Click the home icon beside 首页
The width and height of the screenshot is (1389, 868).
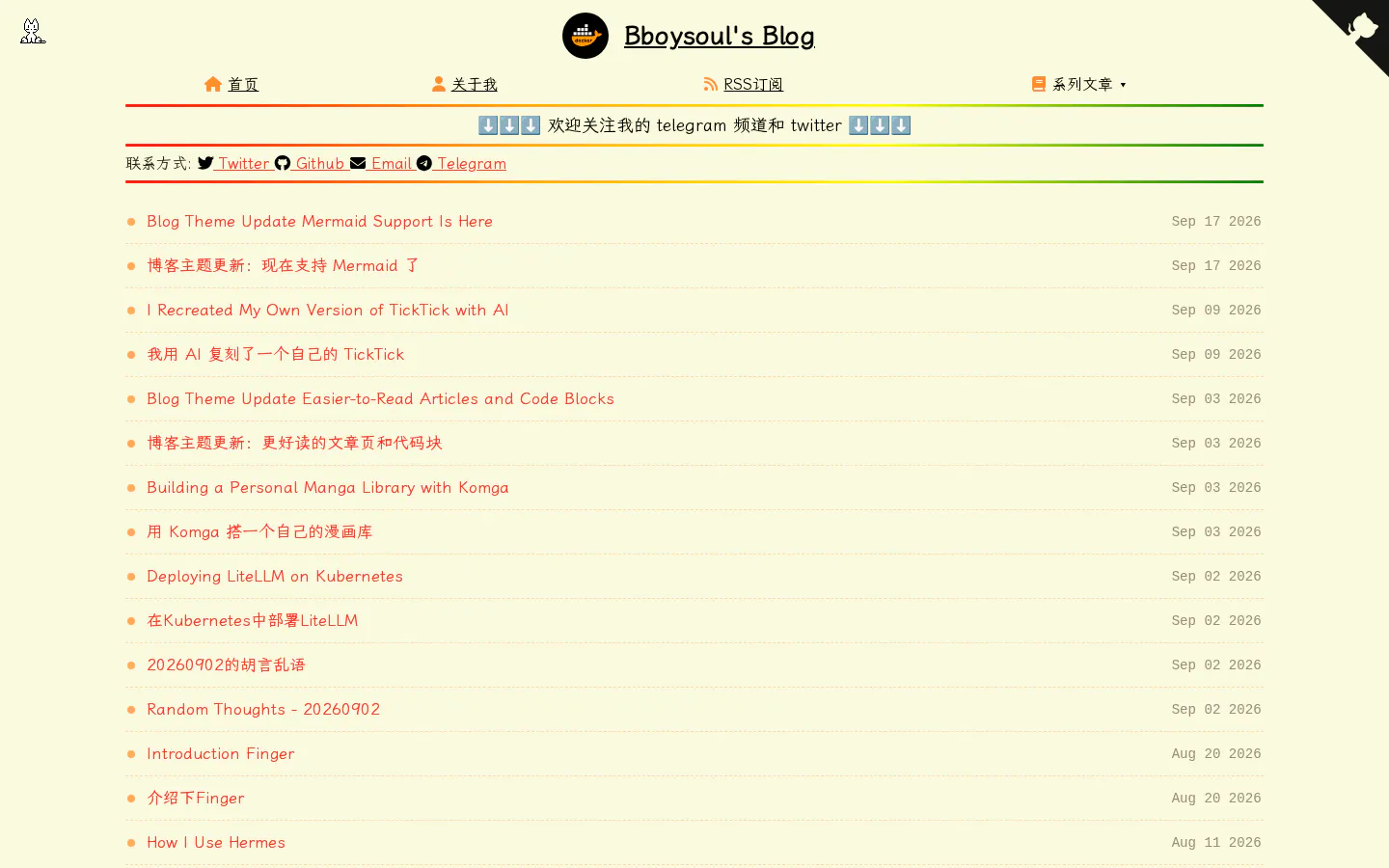click(x=213, y=84)
